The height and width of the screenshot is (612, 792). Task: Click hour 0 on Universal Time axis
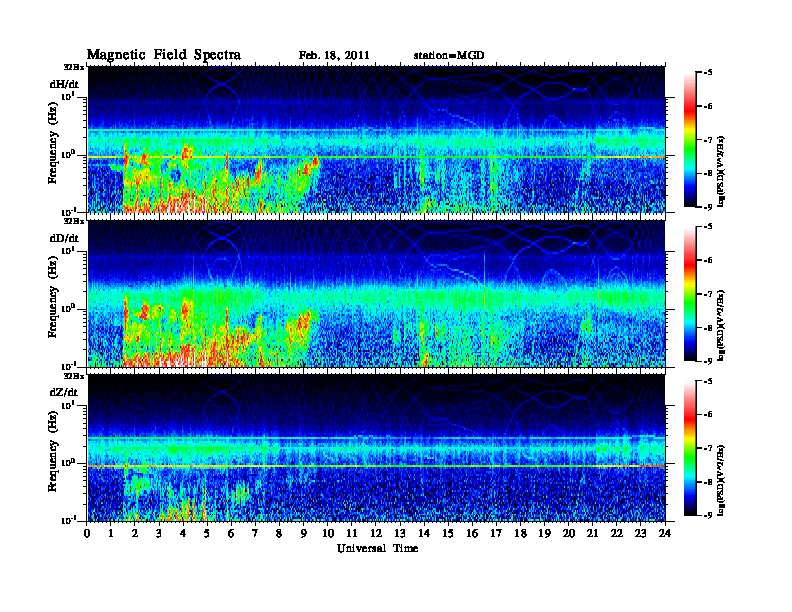(87, 534)
